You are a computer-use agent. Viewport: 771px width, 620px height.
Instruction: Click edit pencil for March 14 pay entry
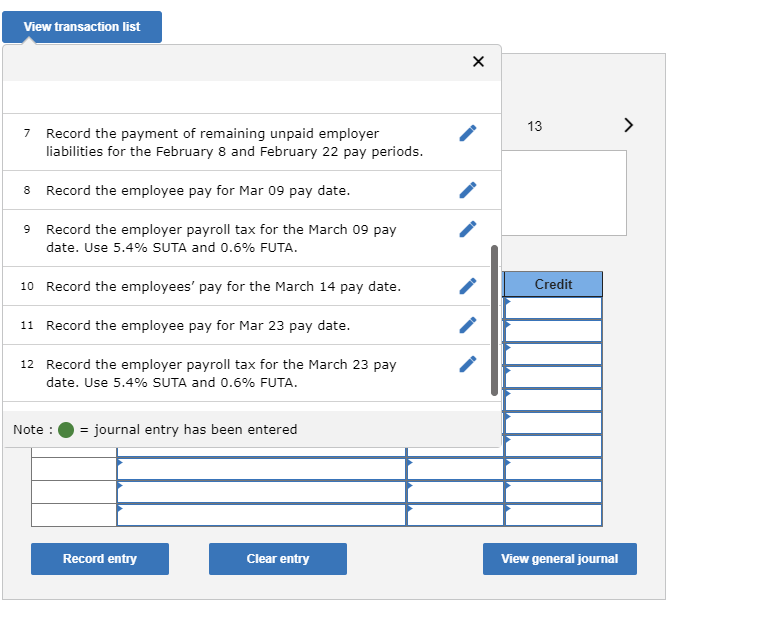467,286
